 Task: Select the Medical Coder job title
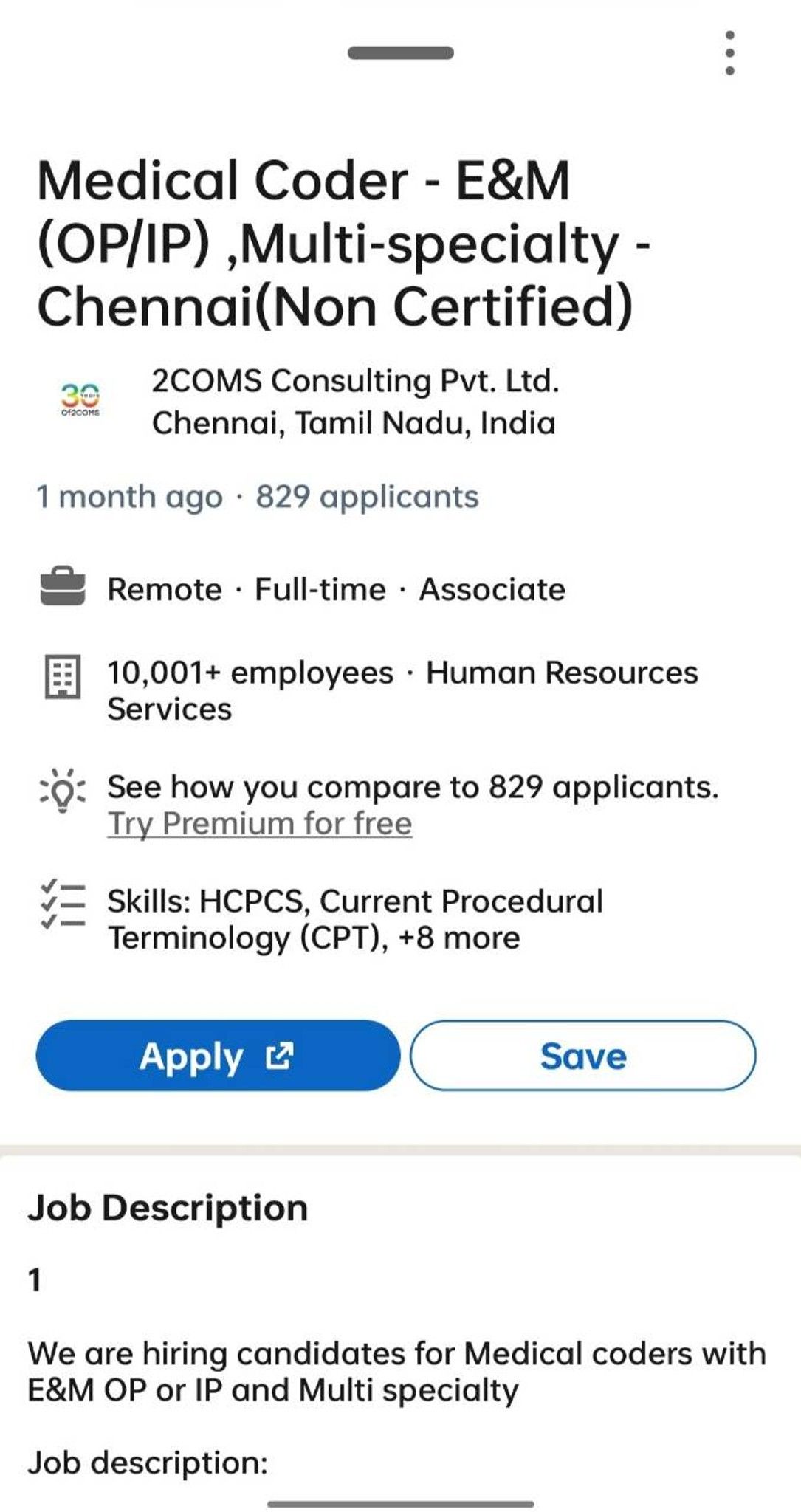344,244
